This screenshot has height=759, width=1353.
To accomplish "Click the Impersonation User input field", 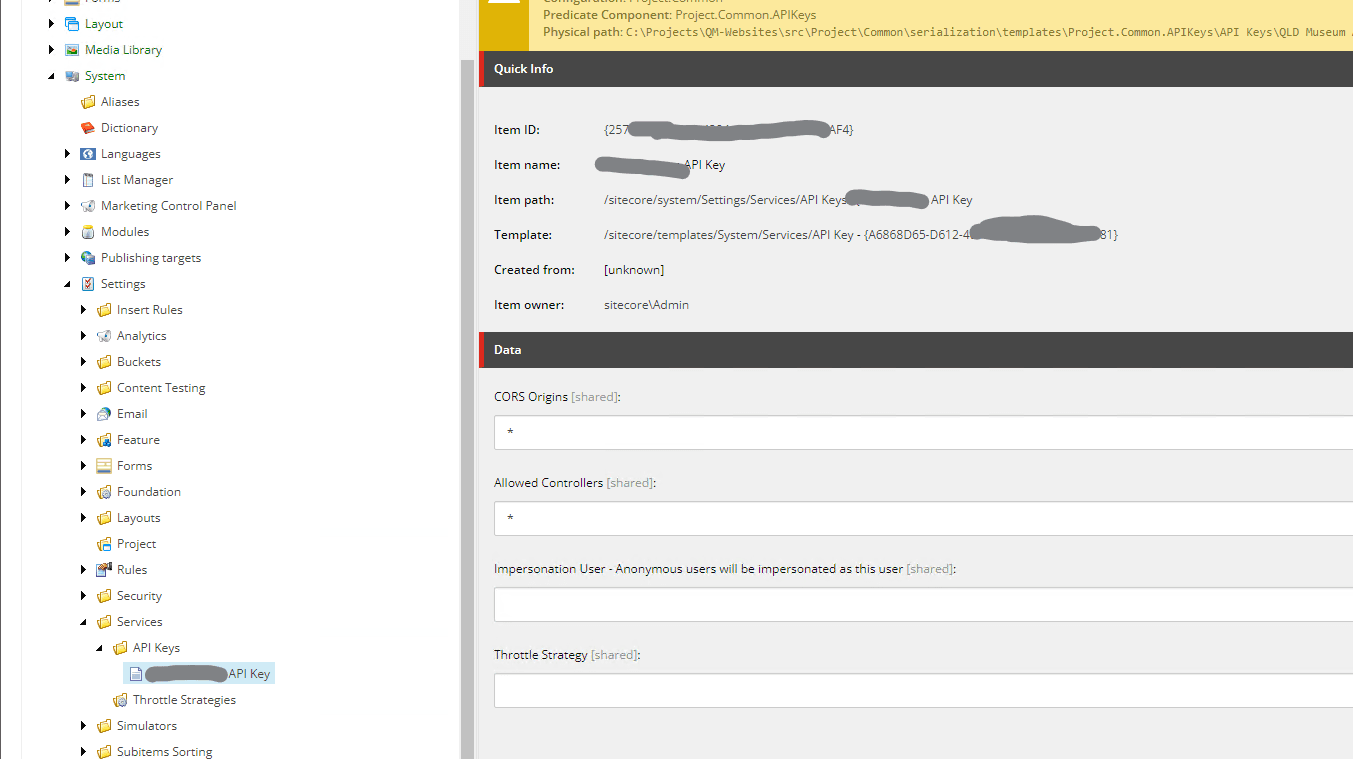I will point(923,605).
